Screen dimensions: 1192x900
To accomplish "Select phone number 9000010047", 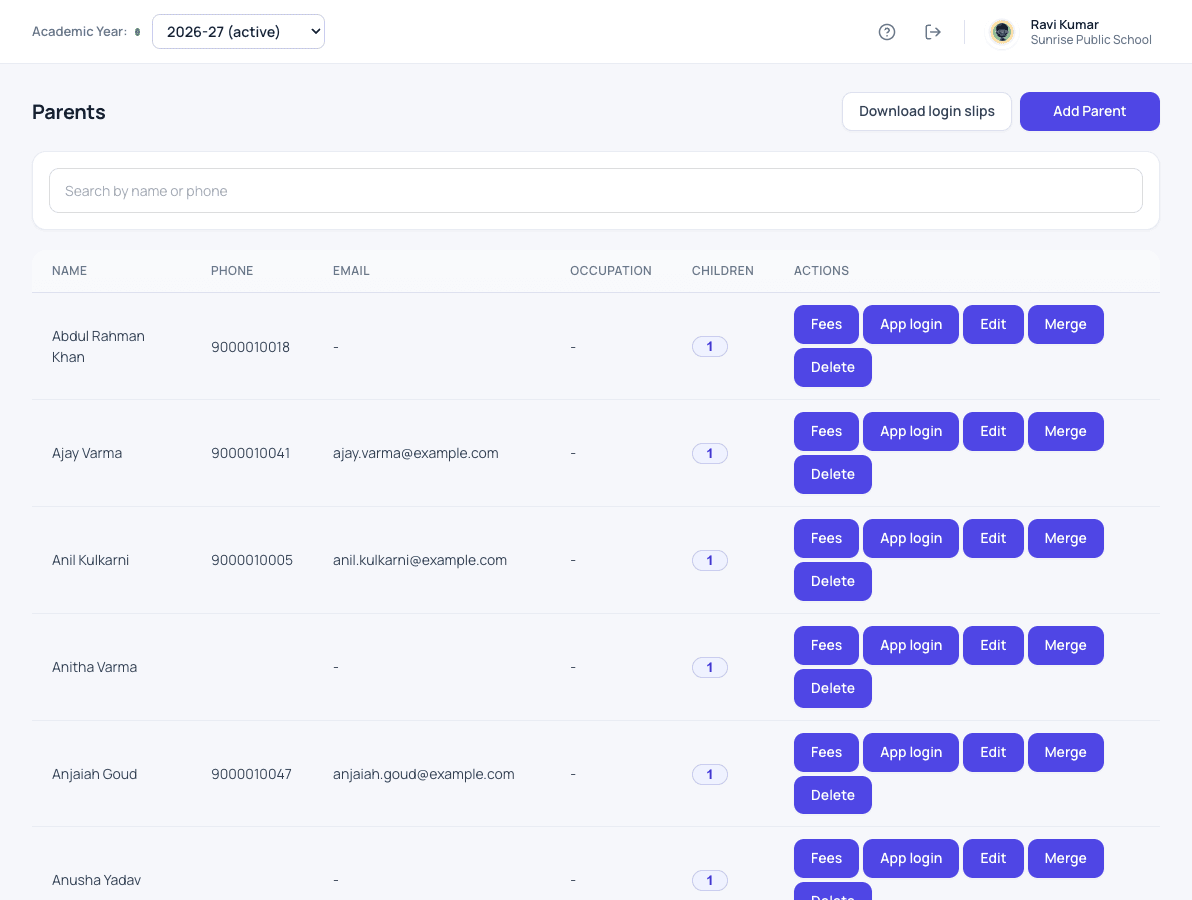I will (251, 775).
